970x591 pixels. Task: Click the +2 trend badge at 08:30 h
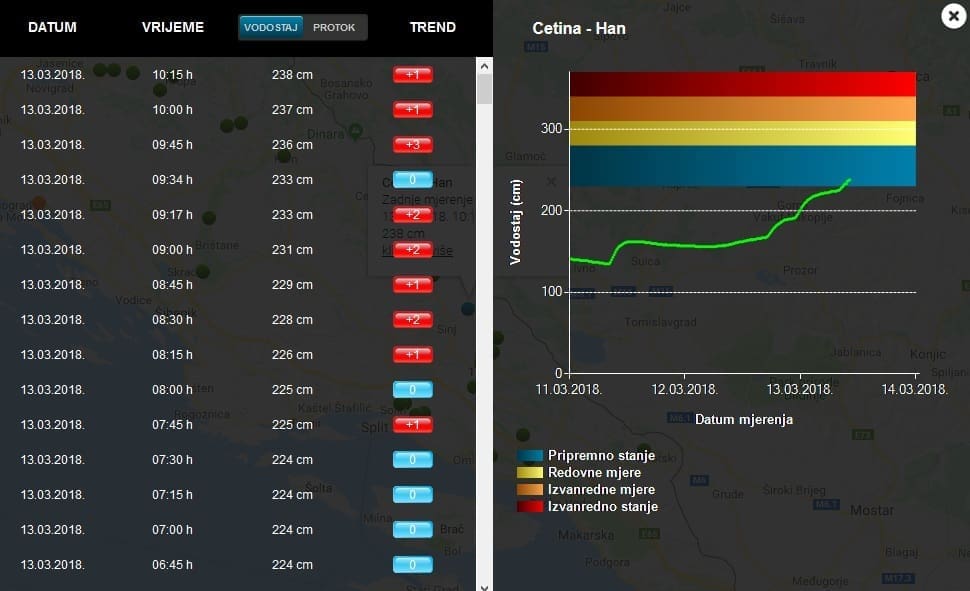(412, 320)
